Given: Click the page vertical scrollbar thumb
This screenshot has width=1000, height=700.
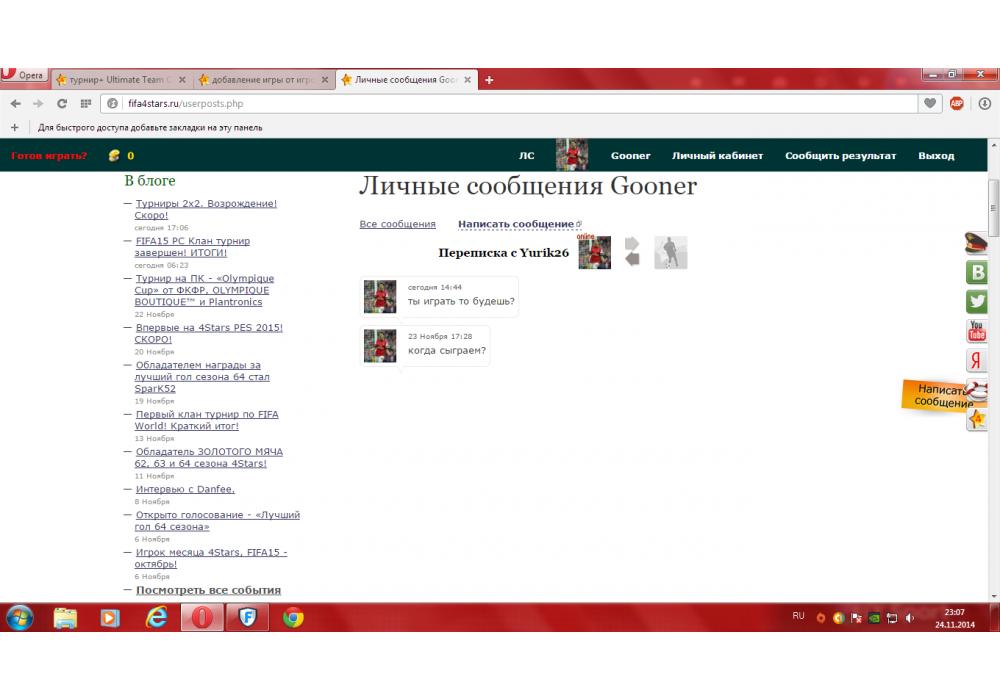Looking at the screenshot, I should pyautogui.click(x=993, y=208).
